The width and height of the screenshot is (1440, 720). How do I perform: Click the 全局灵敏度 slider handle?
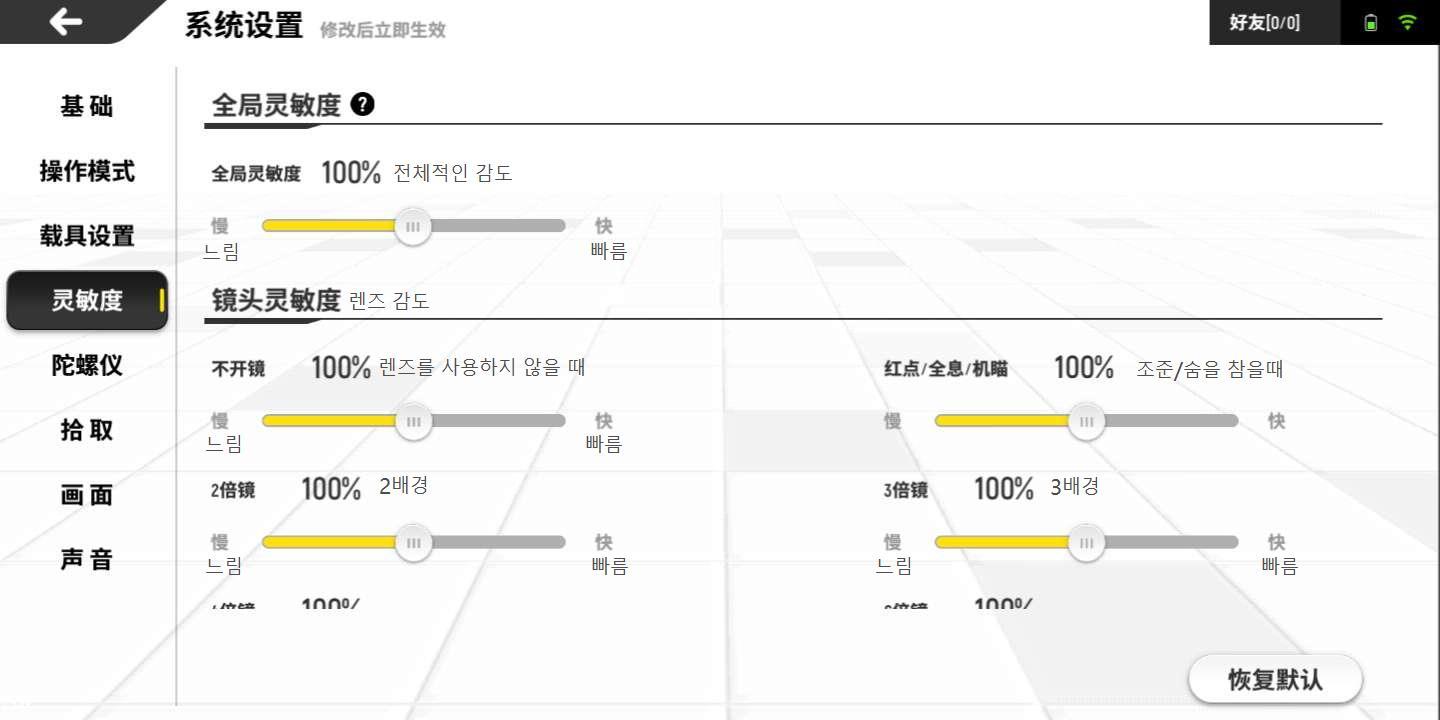(x=412, y=226)
